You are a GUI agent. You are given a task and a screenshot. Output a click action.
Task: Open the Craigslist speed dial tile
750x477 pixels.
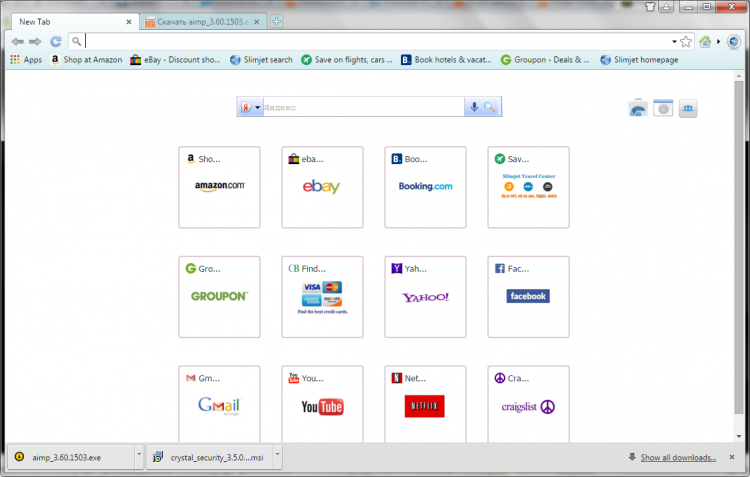[x=529, y=404]
